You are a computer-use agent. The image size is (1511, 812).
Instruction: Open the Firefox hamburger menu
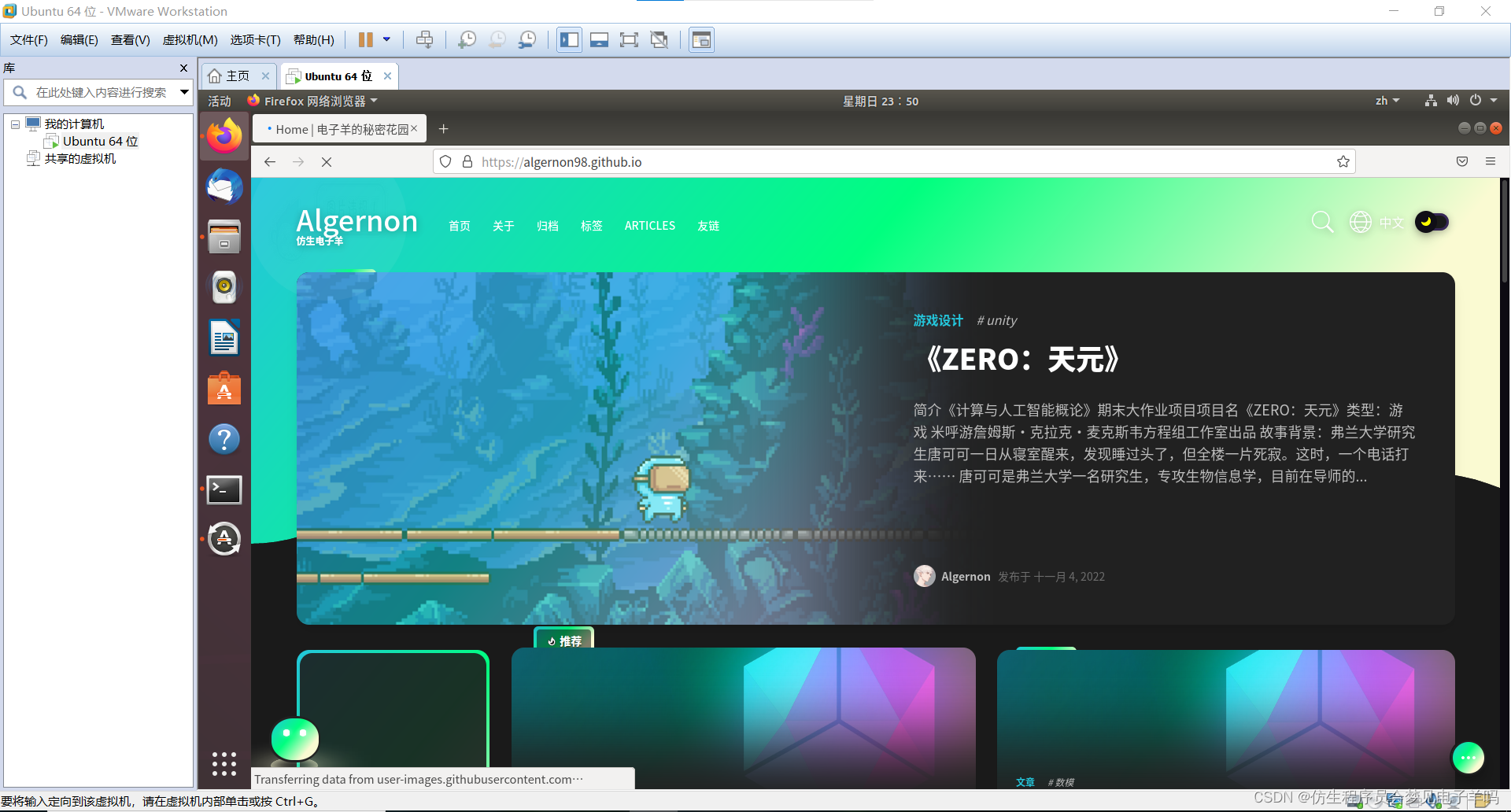click(x=1491, y=162)
